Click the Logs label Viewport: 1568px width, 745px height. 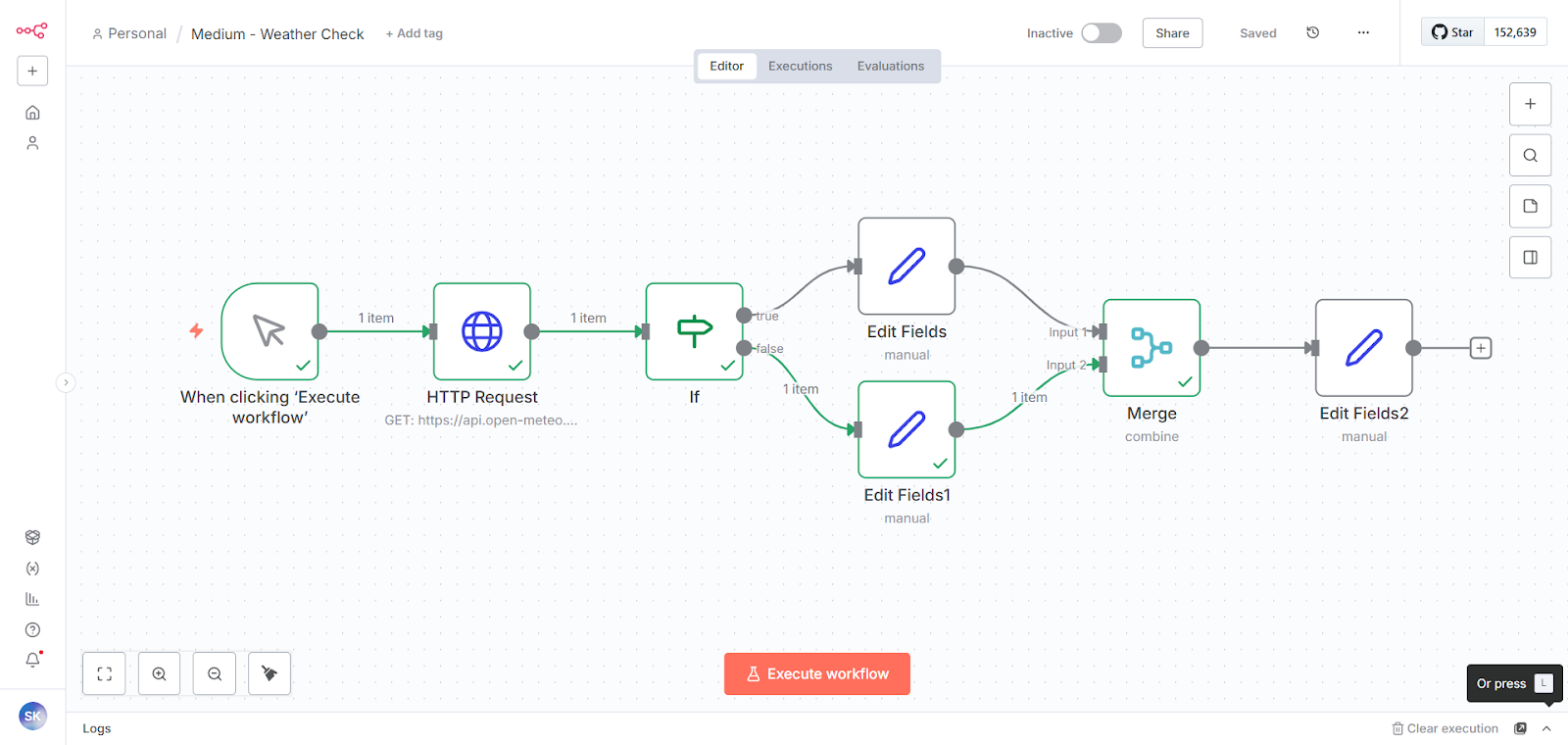[97, 728]
